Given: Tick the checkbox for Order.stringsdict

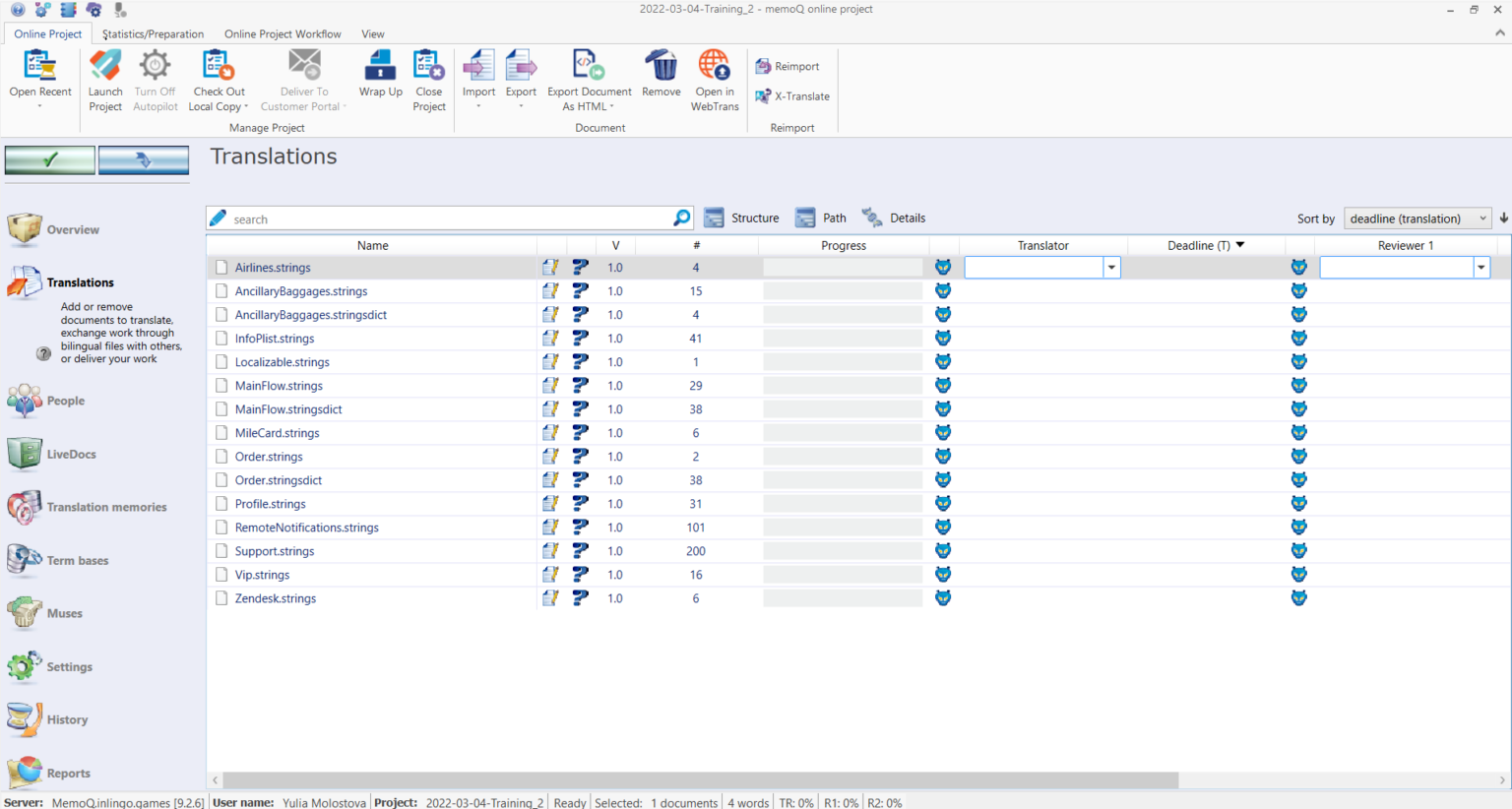Looking at the screenshot, I should 221,479.
